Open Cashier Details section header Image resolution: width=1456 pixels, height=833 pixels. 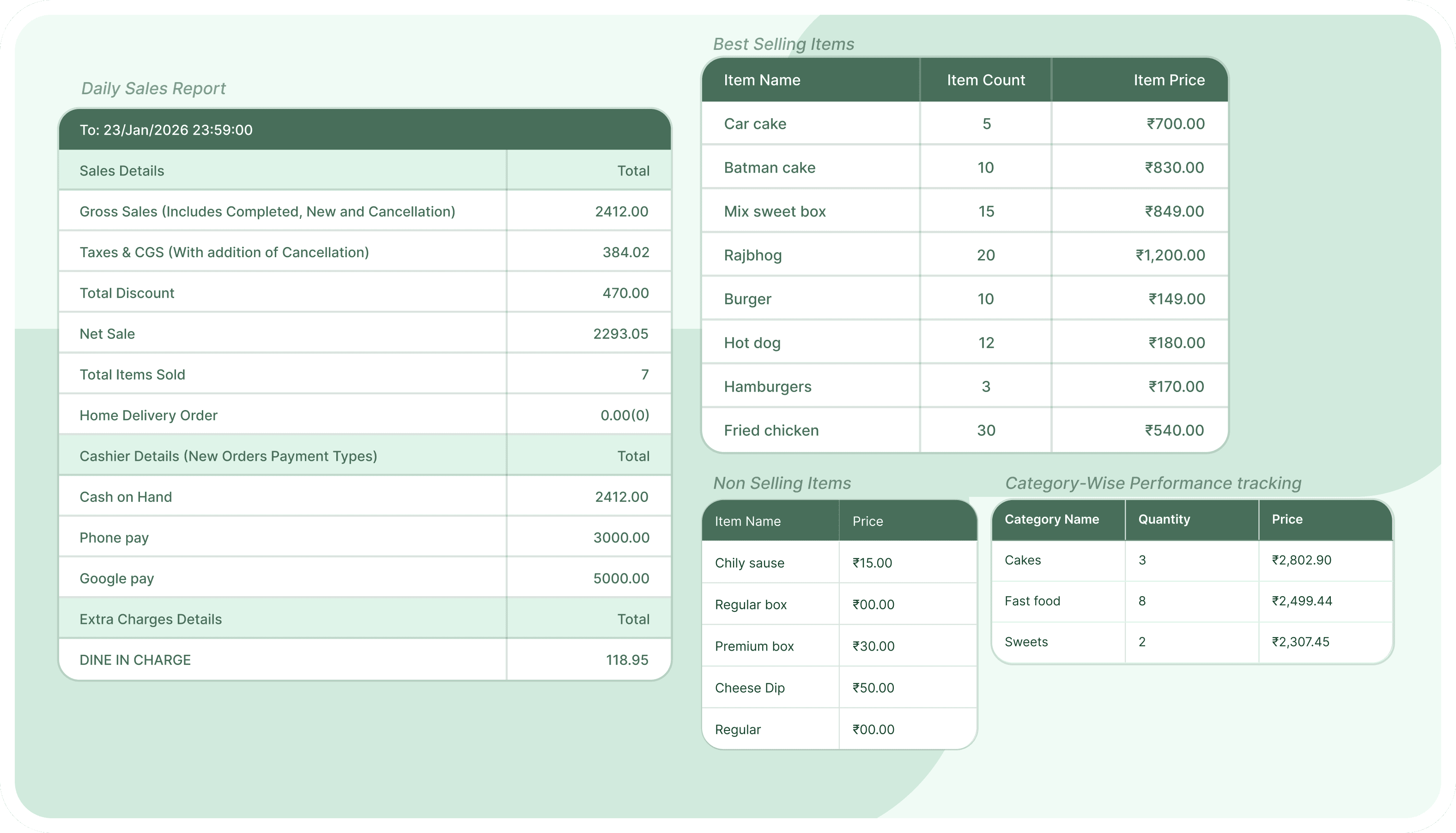[x=228, y=456]
